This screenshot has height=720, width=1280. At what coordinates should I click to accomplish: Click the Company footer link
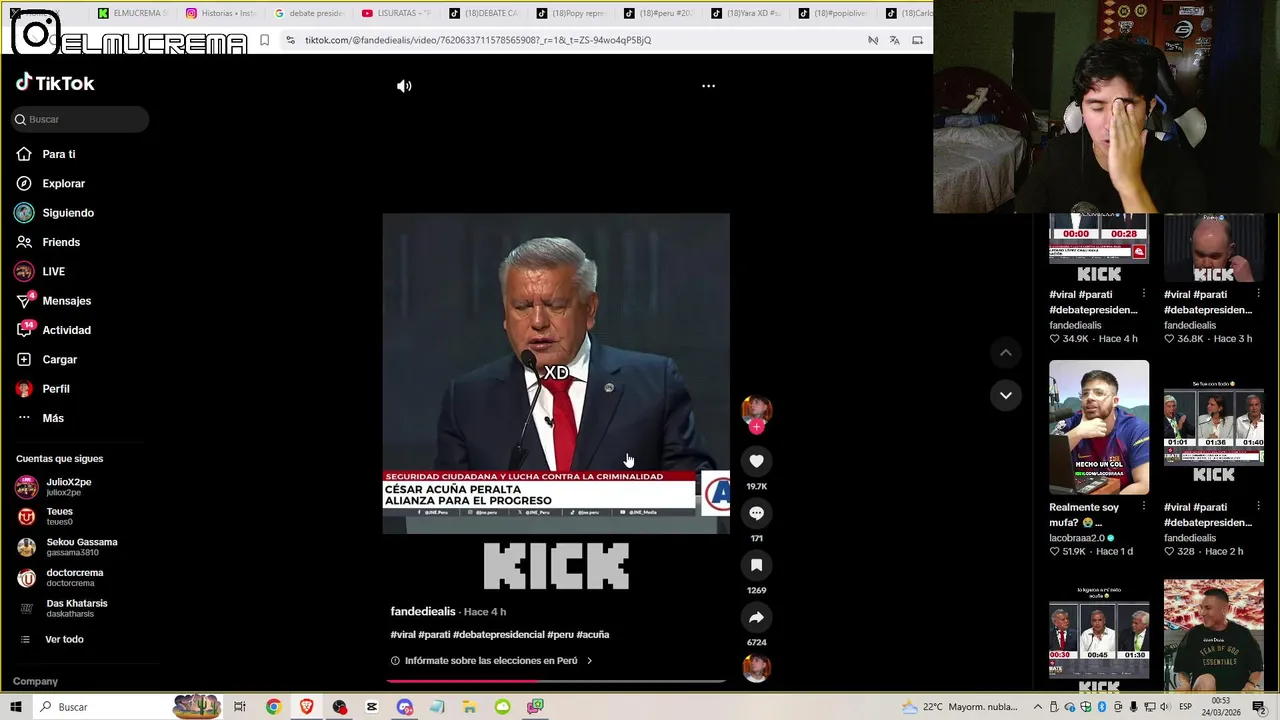35,681
